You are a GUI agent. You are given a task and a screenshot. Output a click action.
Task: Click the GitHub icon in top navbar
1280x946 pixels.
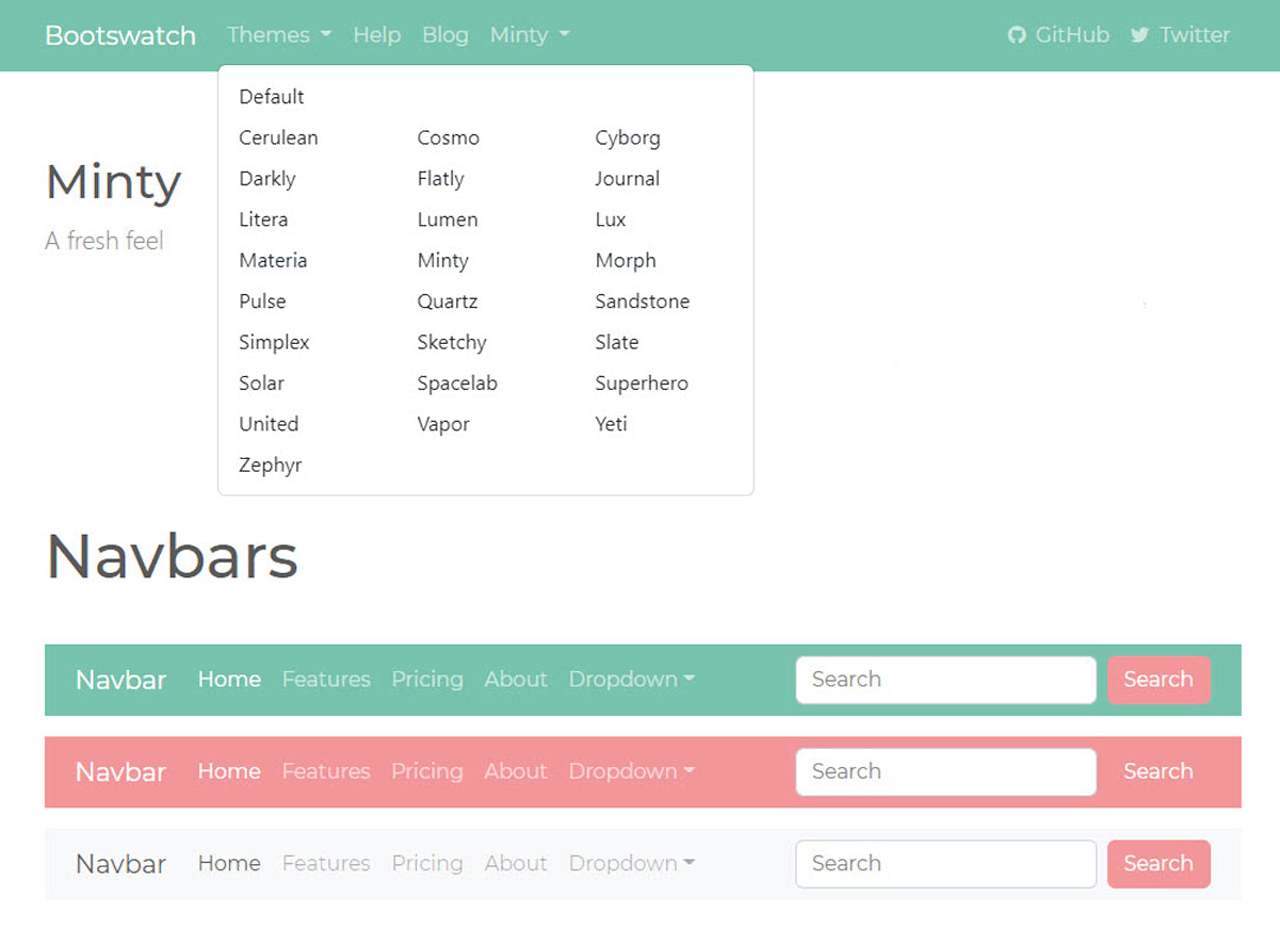(x=1017, y=35)
